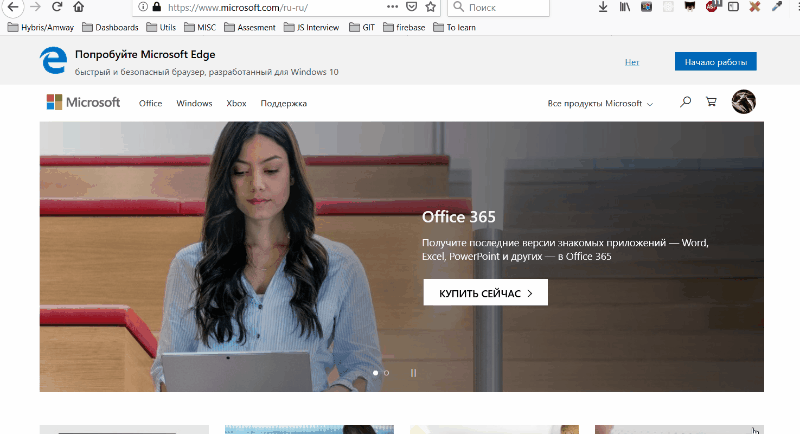This screenshot has width=800, height=434.
Task: Click the browser forward arrow
Action: coord(35,7)
